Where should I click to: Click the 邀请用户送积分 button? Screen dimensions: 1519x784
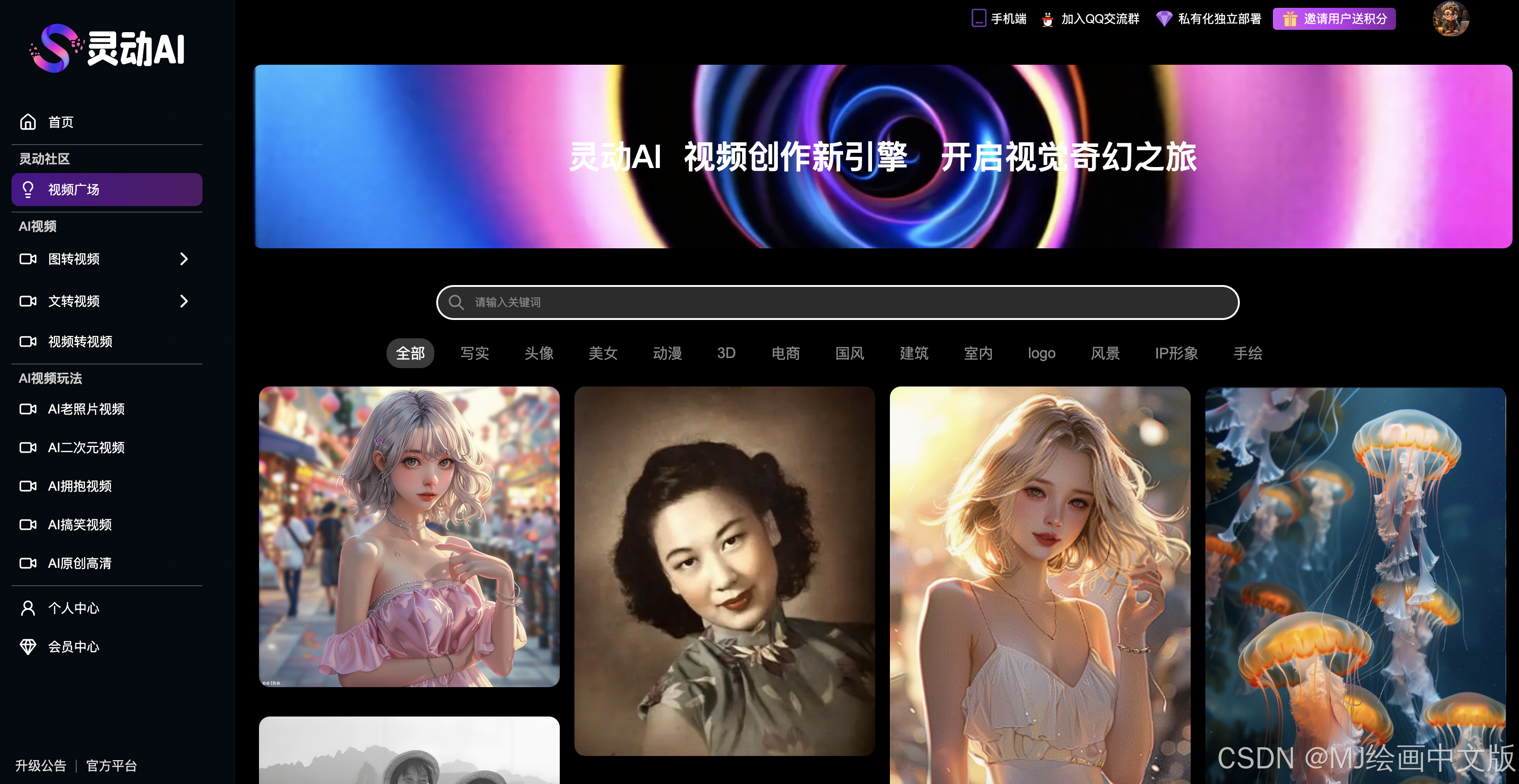[x=1334, y=19]
